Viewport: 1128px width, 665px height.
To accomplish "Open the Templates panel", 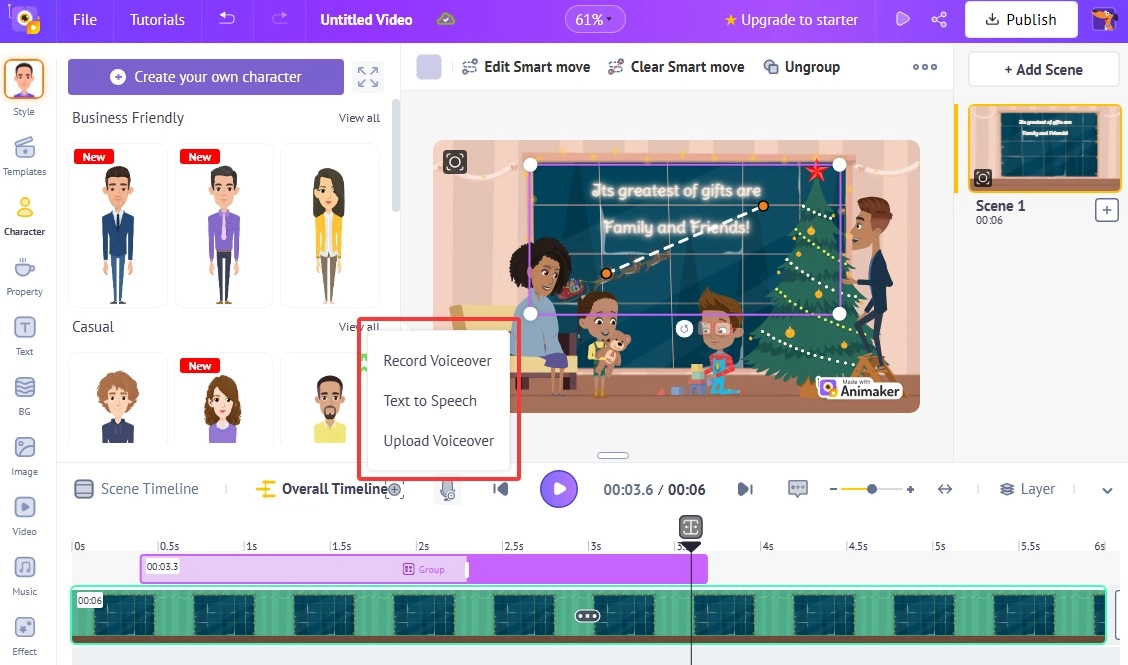I will pyautogui.click(x=25, y=157).
